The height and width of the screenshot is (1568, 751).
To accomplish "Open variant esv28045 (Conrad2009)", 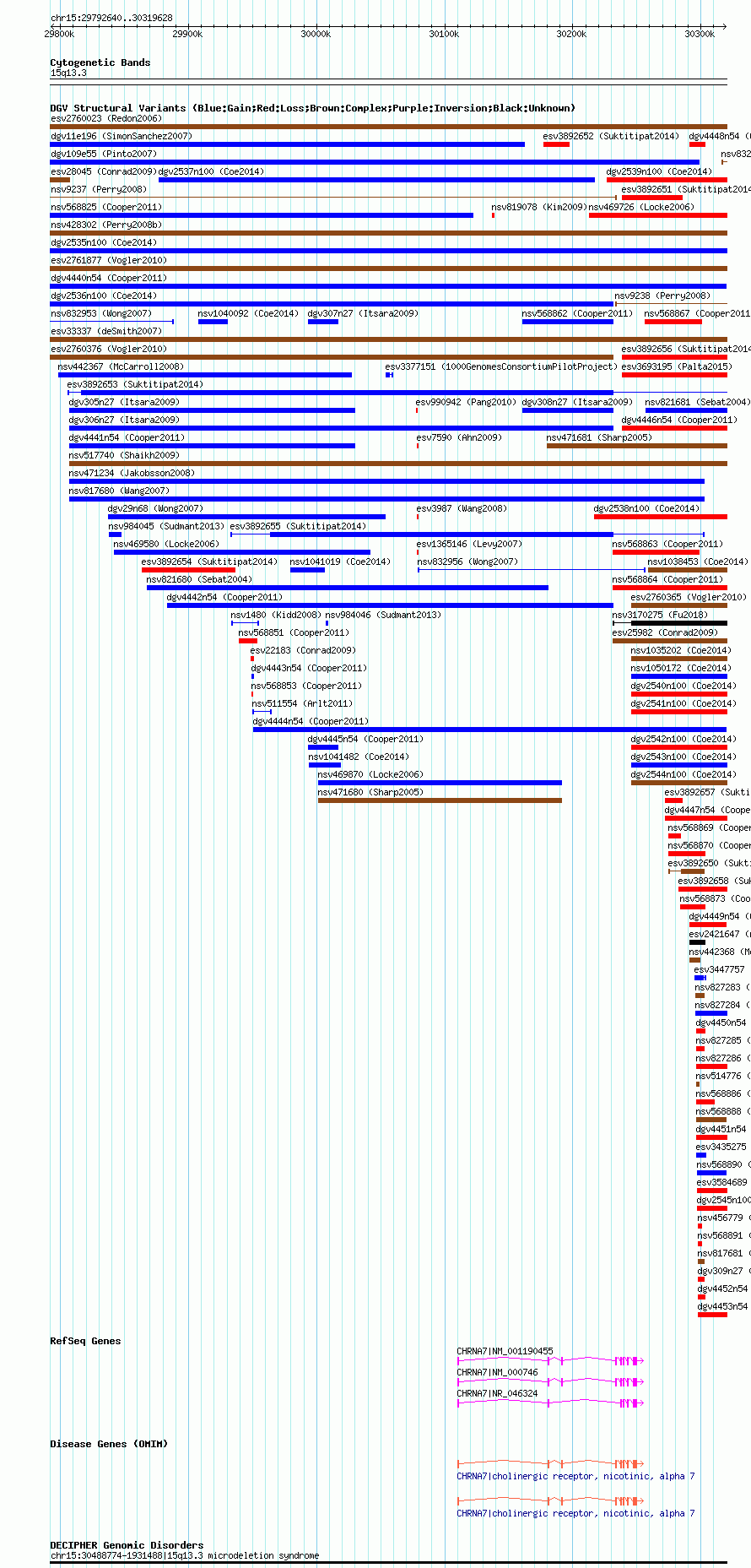I will [103, 171].
